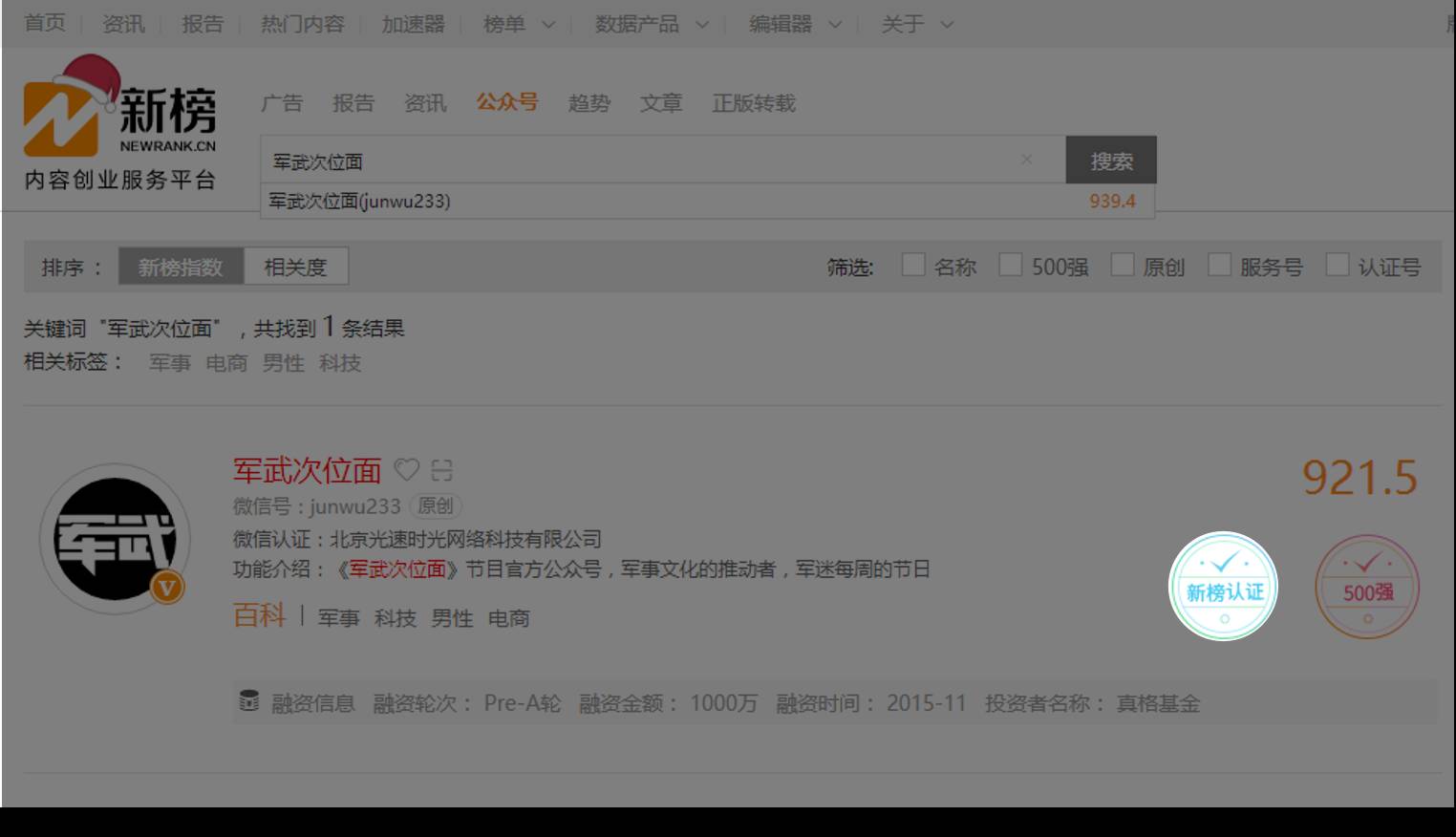Enable the 名称 filter checkbox

coord(913,266)
